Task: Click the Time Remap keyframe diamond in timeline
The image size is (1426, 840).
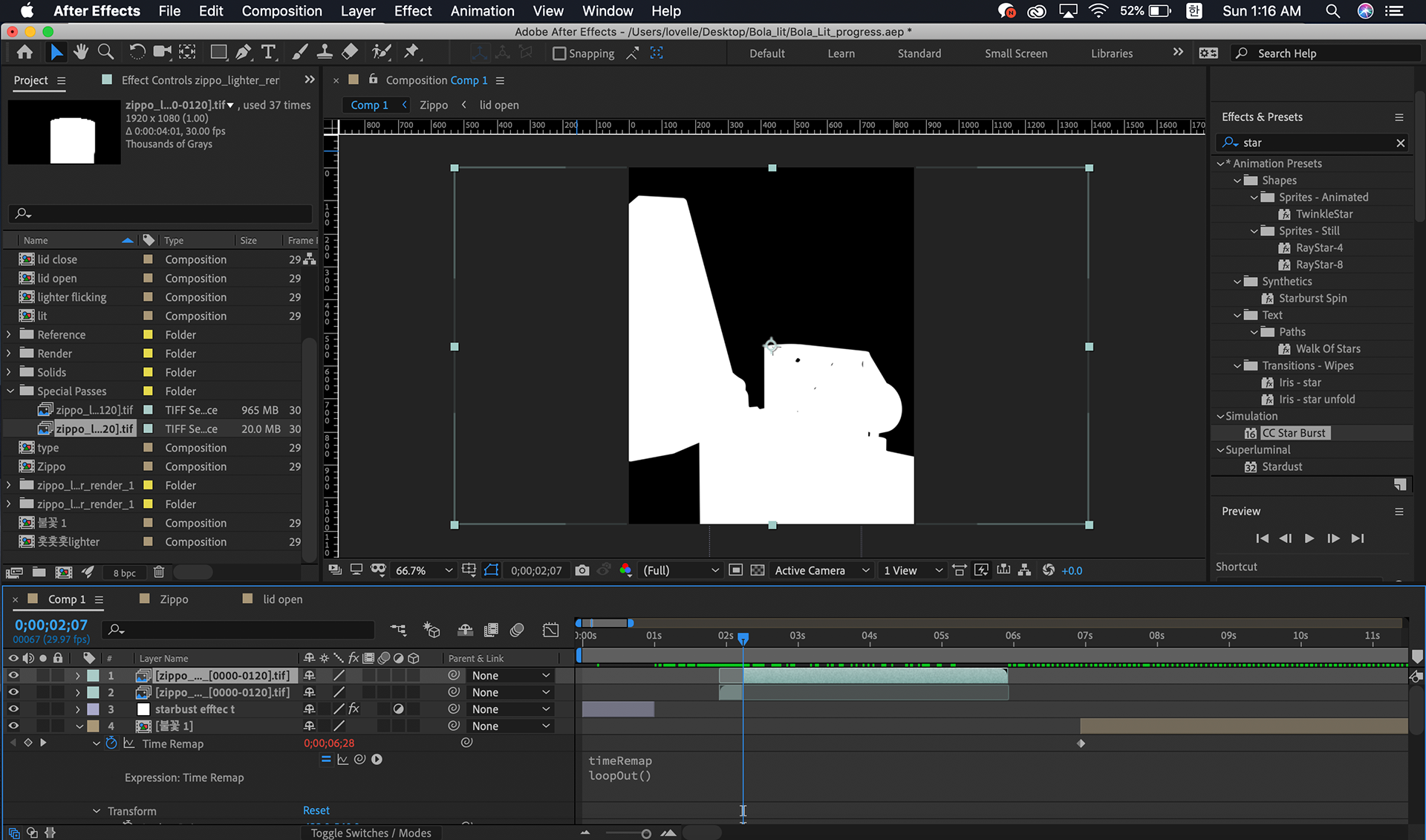Action: (x=1081, y=743)
